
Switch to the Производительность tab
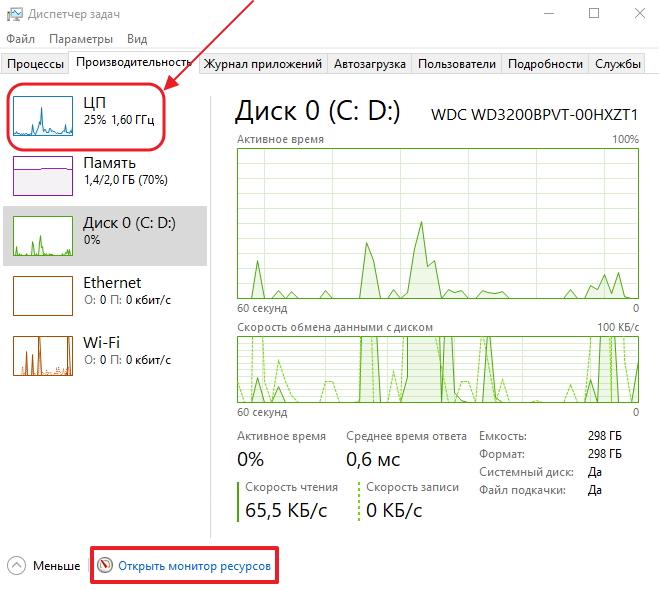point(134,63)
